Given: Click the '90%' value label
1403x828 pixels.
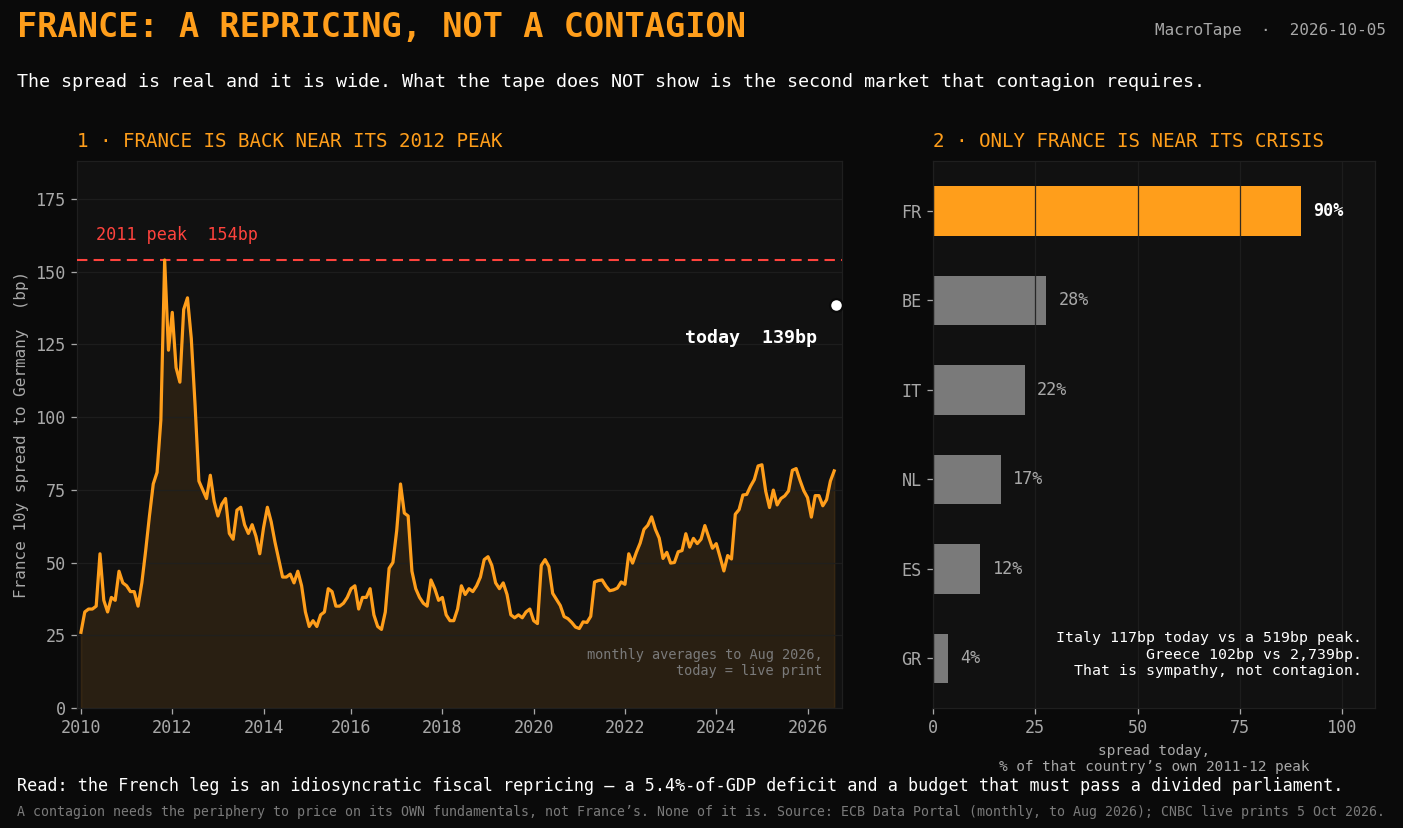Looking at the screenshot, I should point(1328,211).
